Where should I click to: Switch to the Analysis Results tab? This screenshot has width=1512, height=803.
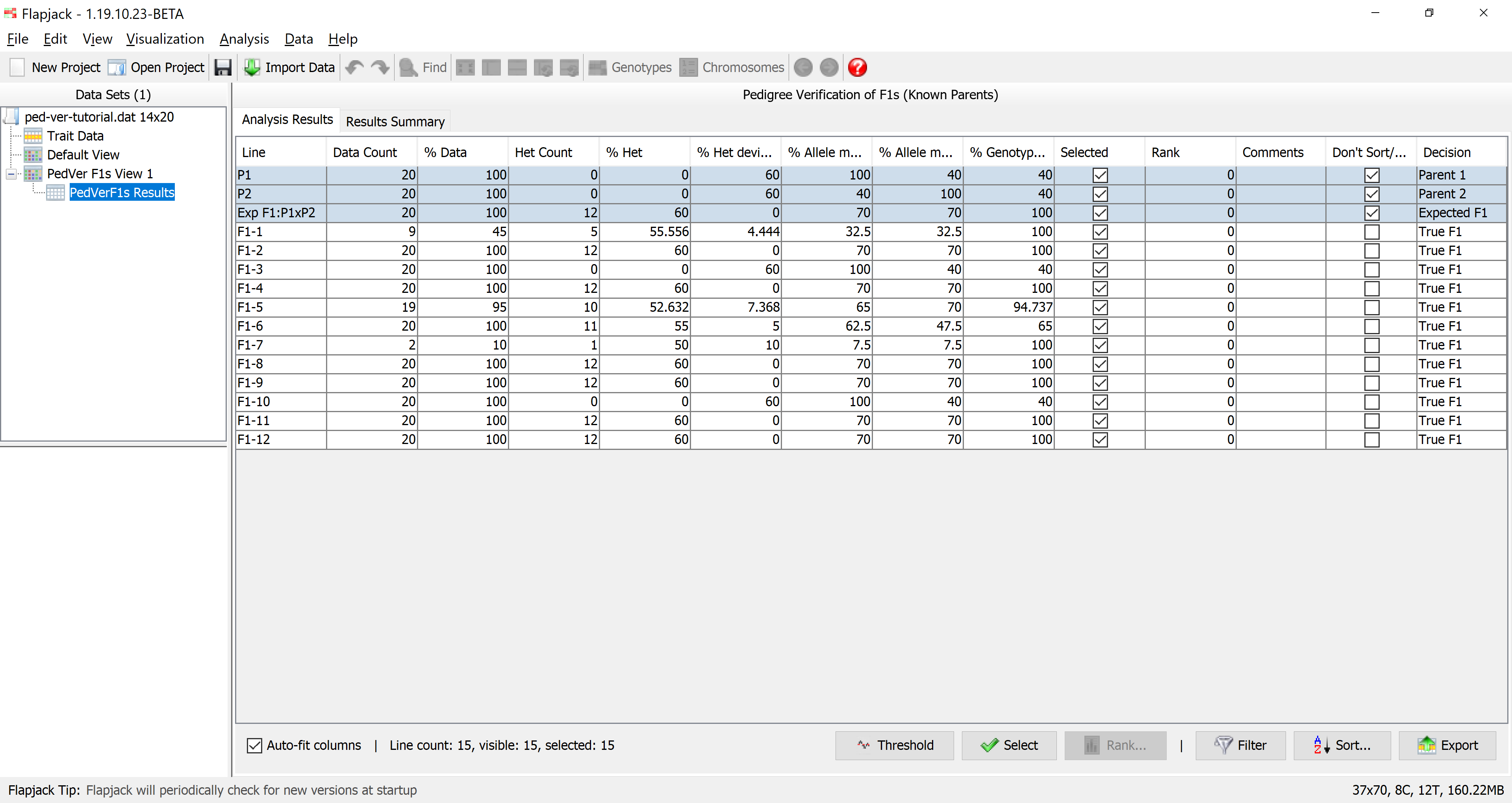287,120
